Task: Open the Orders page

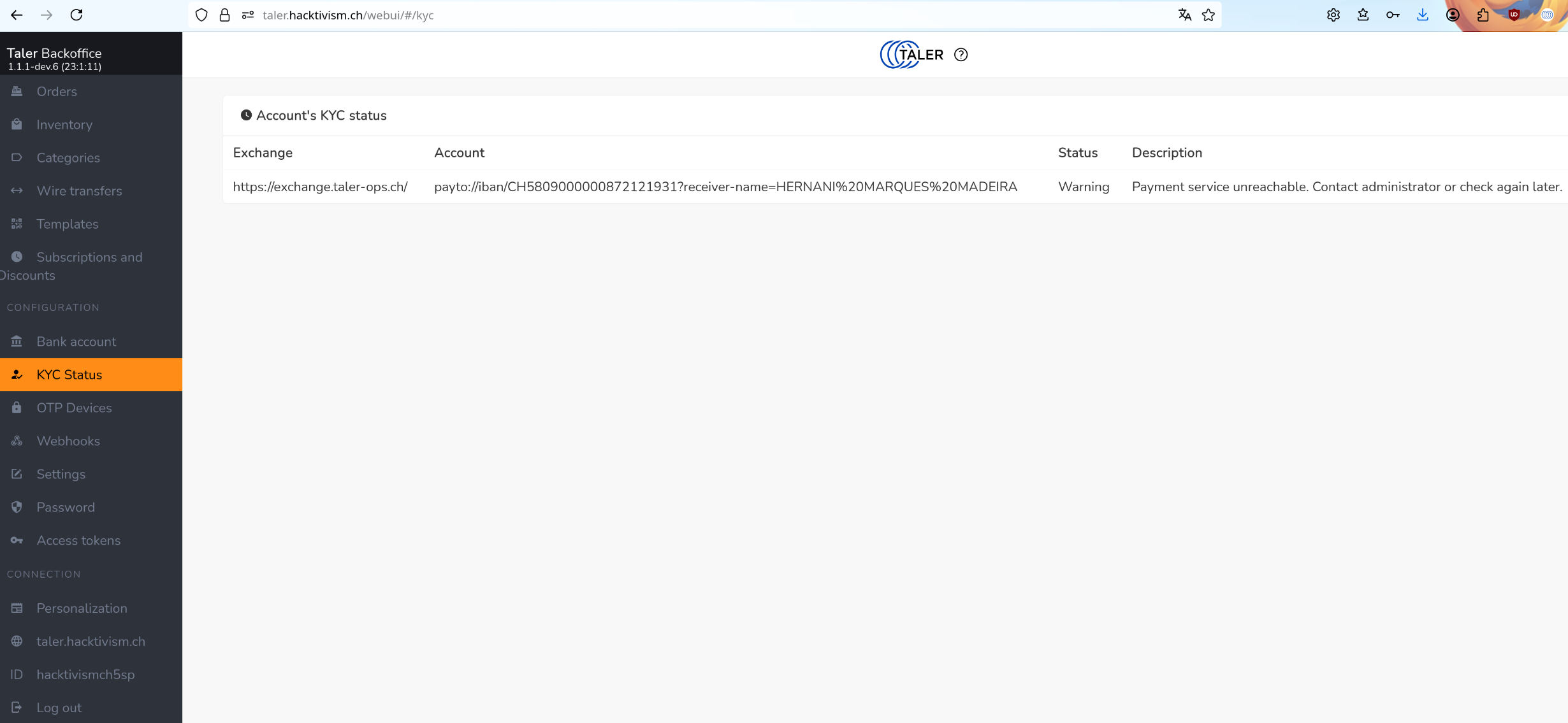Action: [x=91, y=91]
